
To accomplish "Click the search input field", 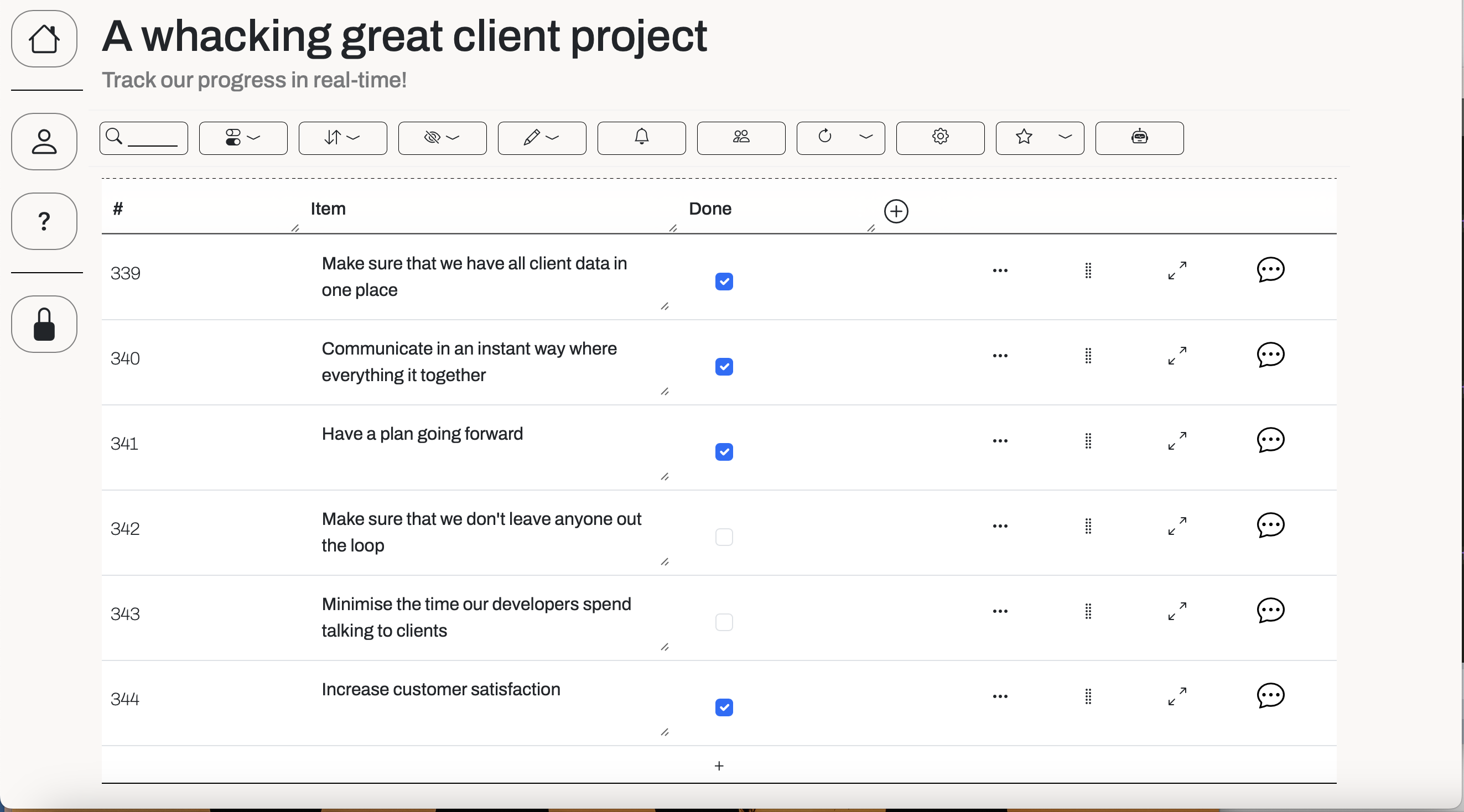I will tap(152, 138).
